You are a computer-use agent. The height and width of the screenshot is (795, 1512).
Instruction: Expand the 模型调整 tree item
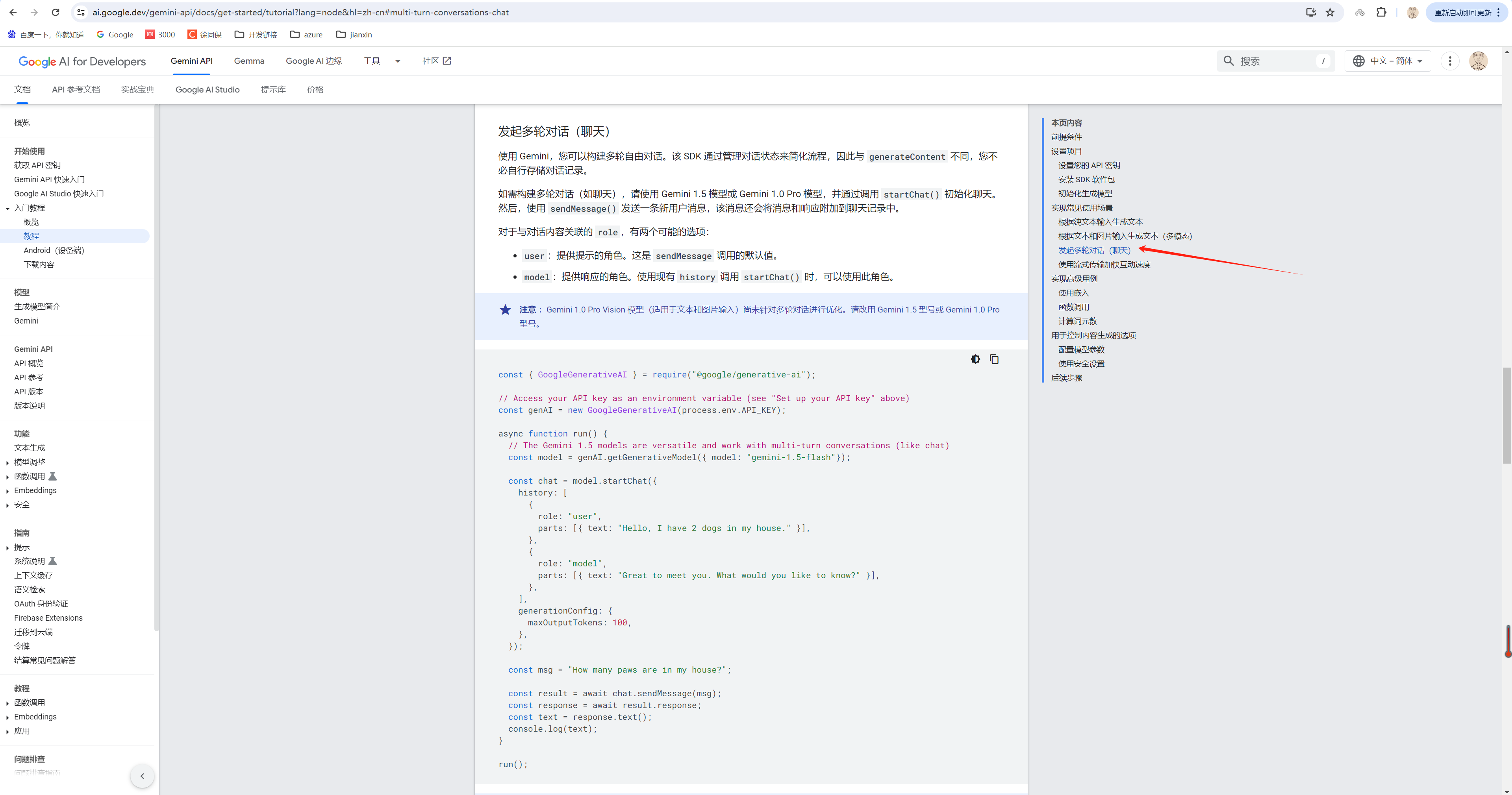7,463
